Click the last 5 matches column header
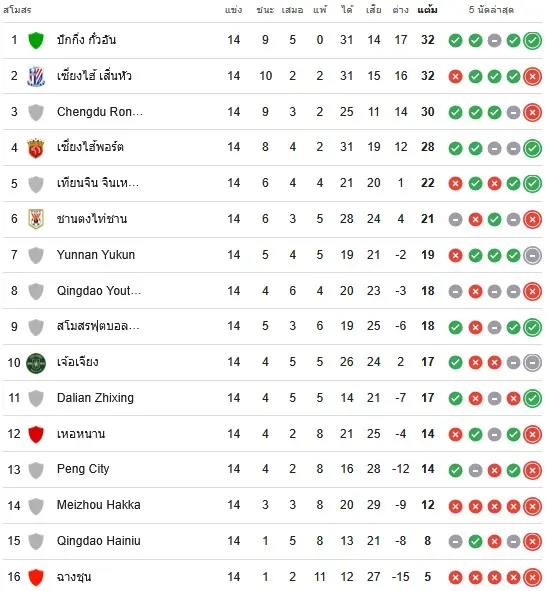Screen dimensions: 550x591 [x=491, y=10]
